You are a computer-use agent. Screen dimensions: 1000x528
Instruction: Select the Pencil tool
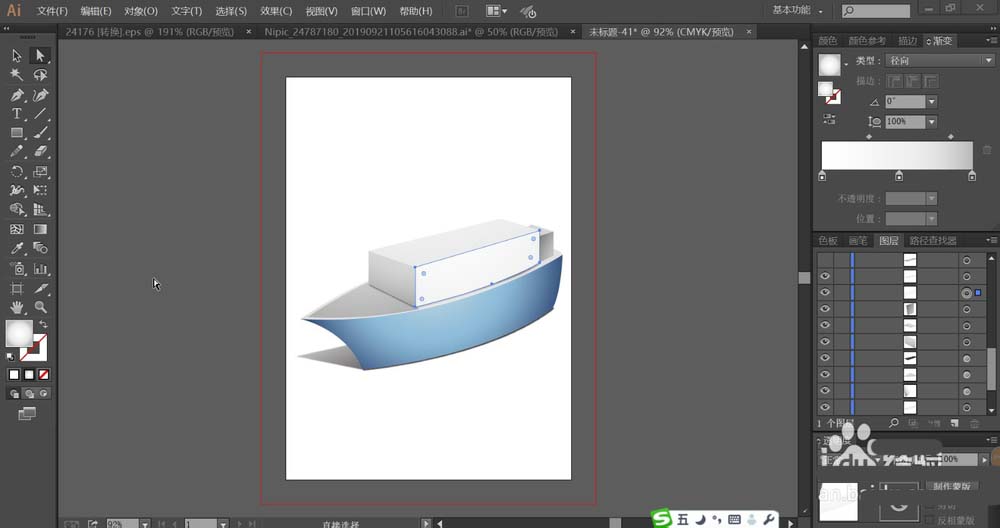coord(17,152)
